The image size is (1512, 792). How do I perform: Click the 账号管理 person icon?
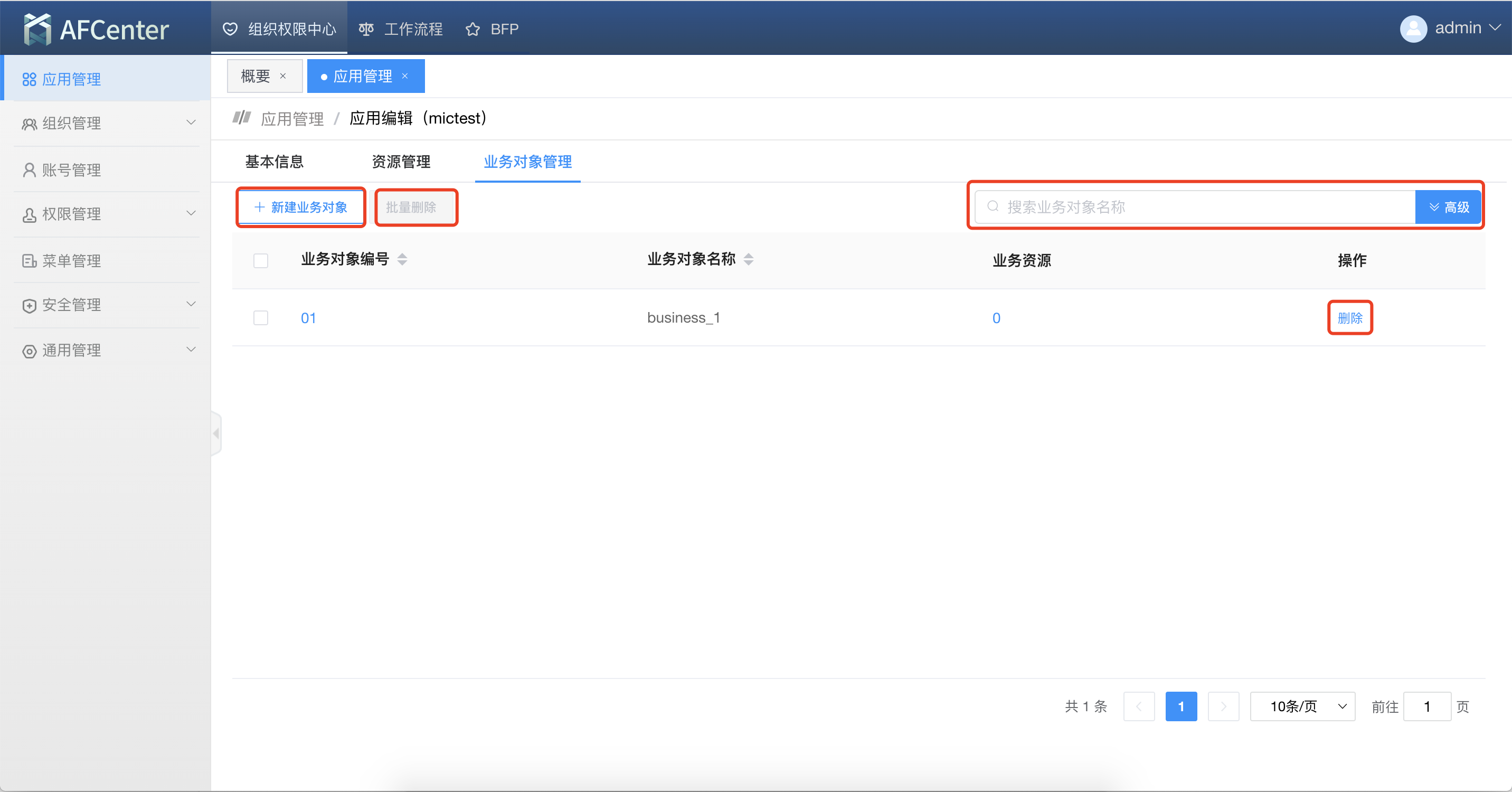(29, 169)
